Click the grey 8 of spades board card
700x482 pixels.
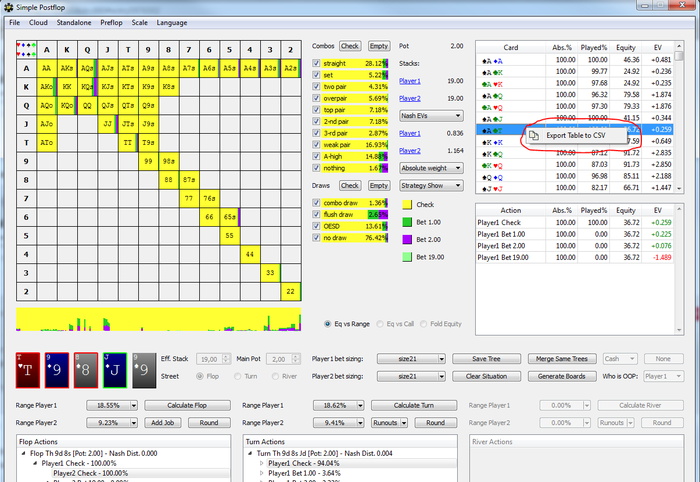[86, 370]
